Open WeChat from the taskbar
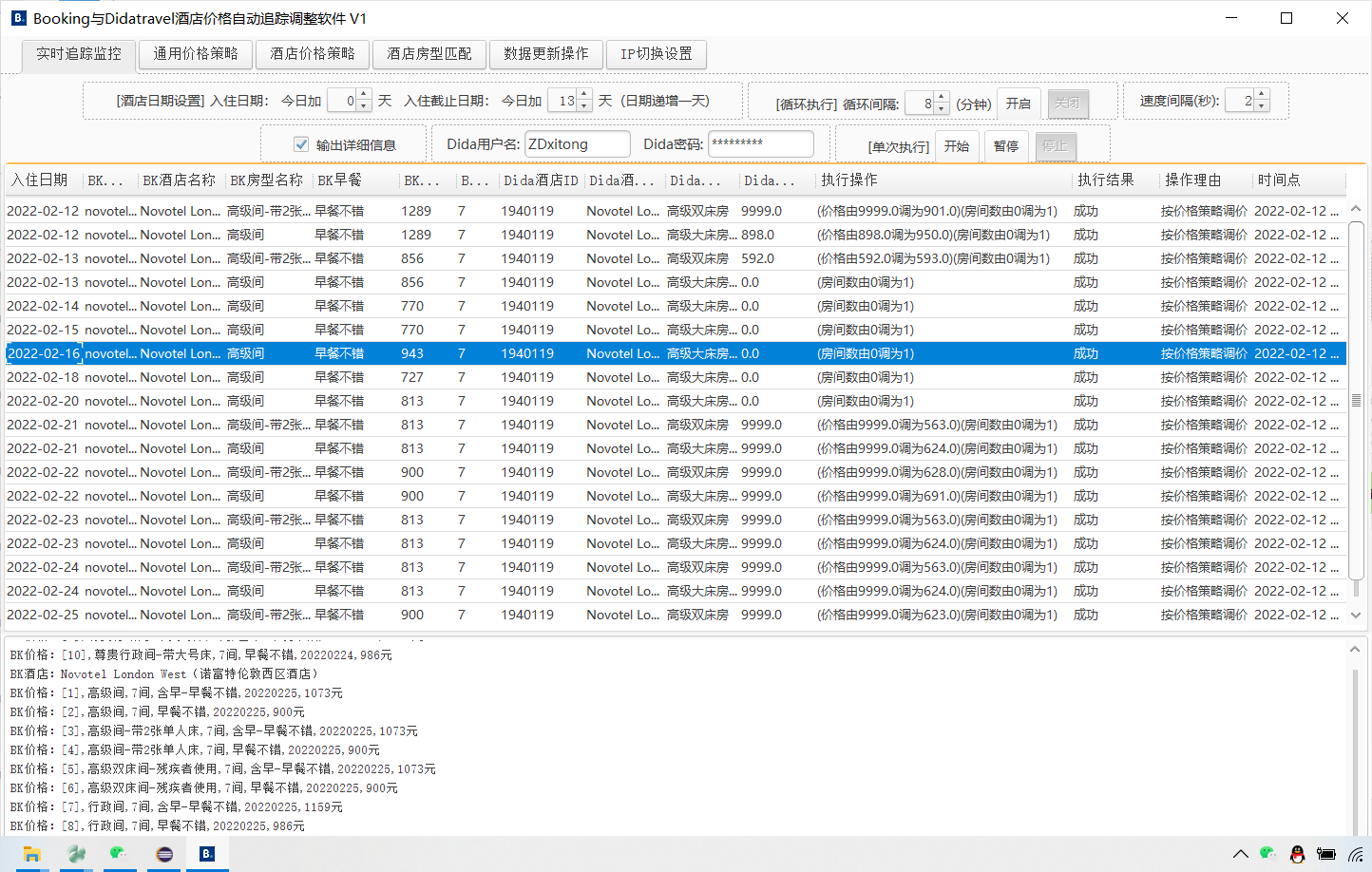Image resolution: width=1372 pixels, height=872 pixels. pos(119,854)
